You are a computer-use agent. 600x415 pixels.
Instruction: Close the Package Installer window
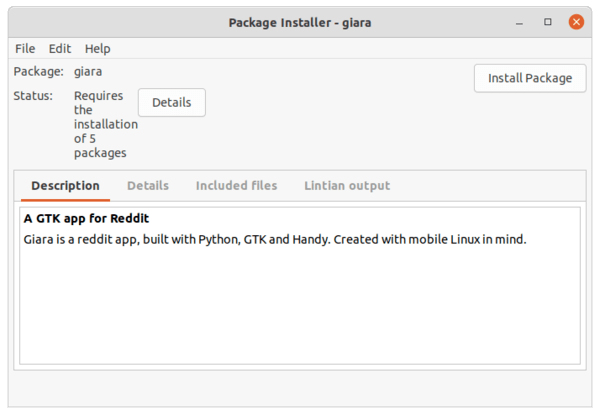576,22
